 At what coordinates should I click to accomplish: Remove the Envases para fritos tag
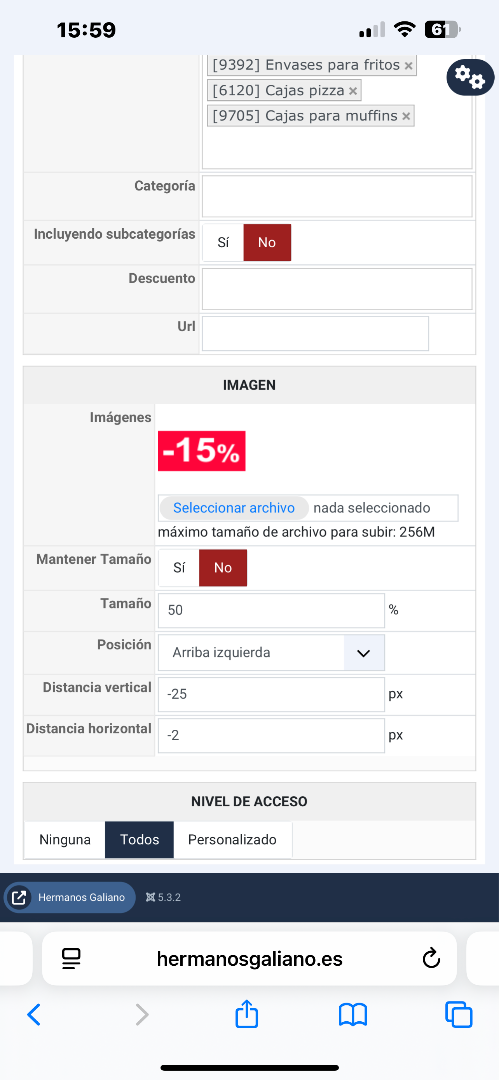point(408,65)
